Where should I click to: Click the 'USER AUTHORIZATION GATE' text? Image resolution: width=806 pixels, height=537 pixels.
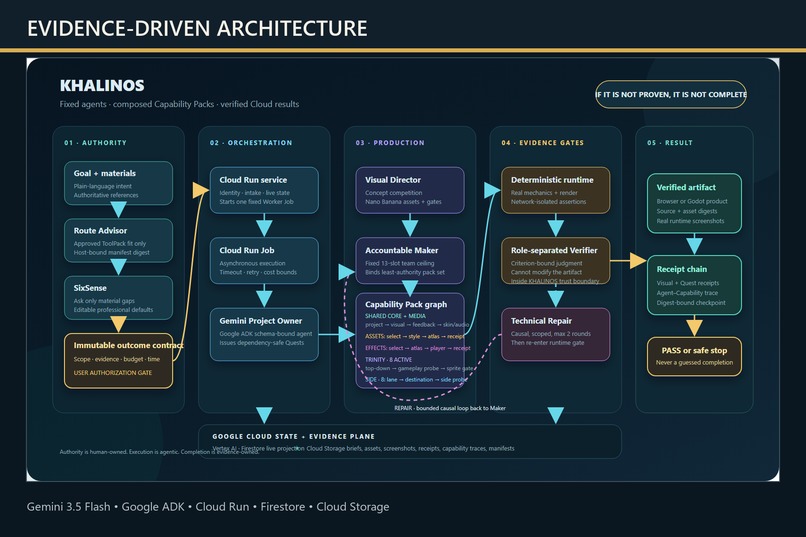(113, 373)
